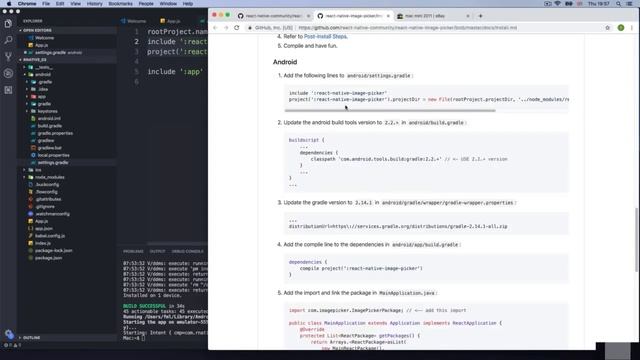Select settings.gradle in the file tree
Viewport: 640px width, 360px height.
coord(53,162)
